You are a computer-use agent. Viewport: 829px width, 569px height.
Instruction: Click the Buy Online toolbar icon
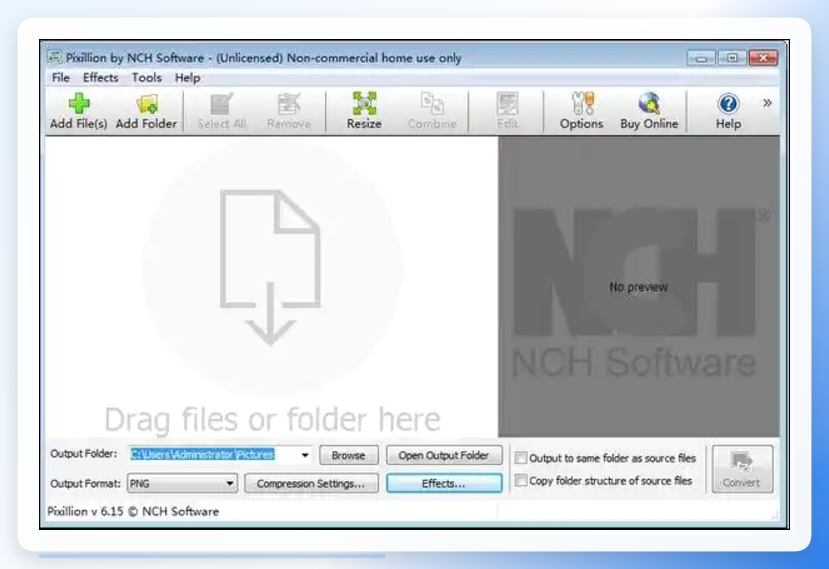649,111
